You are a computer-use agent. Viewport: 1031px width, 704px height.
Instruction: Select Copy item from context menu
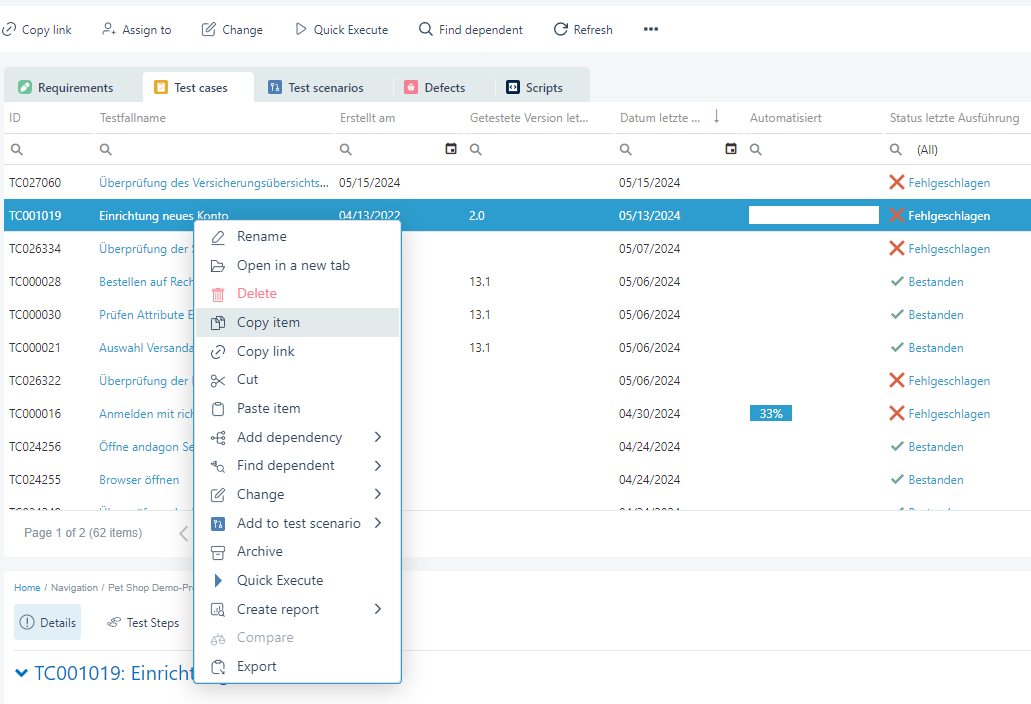[x=268, y=322]
